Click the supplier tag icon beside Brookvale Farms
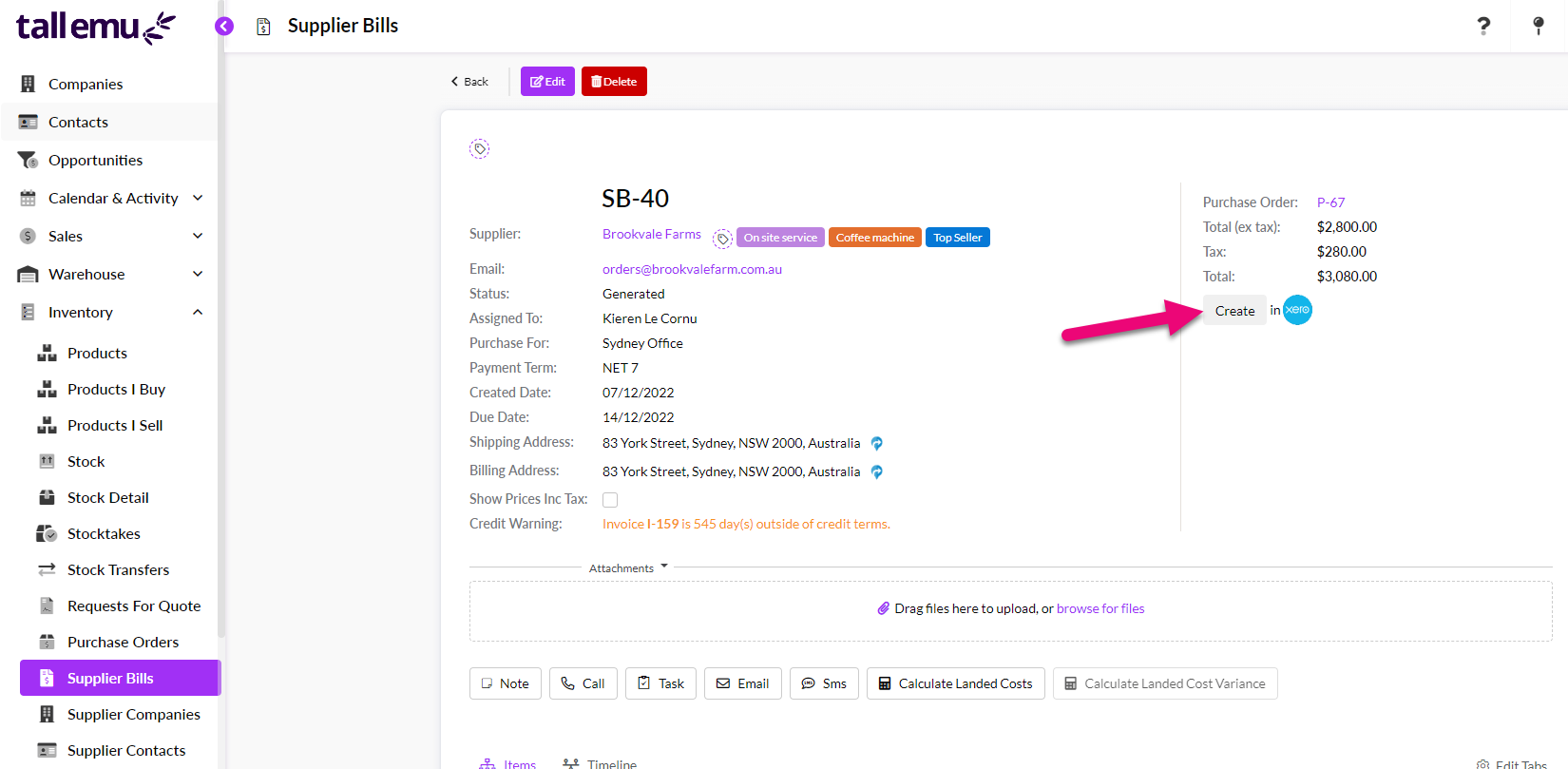This screenshot has height=769, width=1568. coord(722,239)
